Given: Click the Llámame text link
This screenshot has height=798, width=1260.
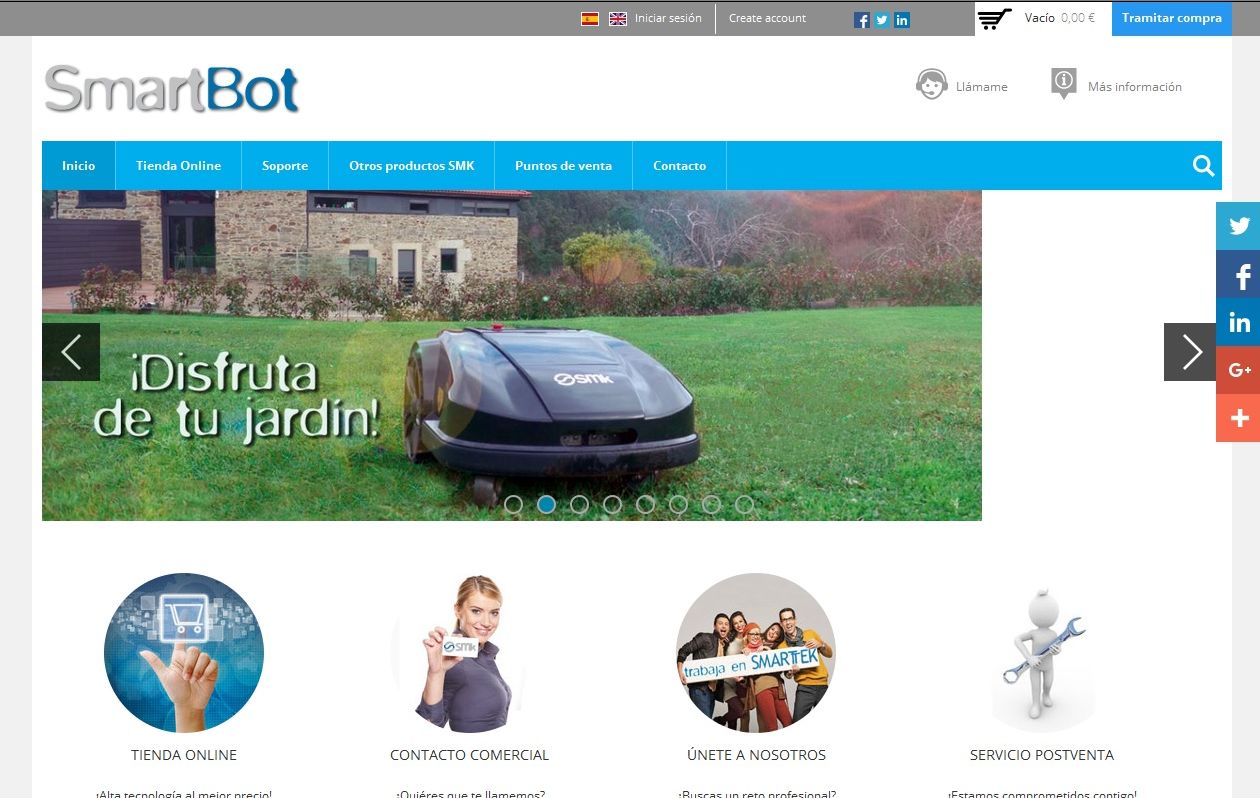Looking at the screenshot, I should 982,87.
